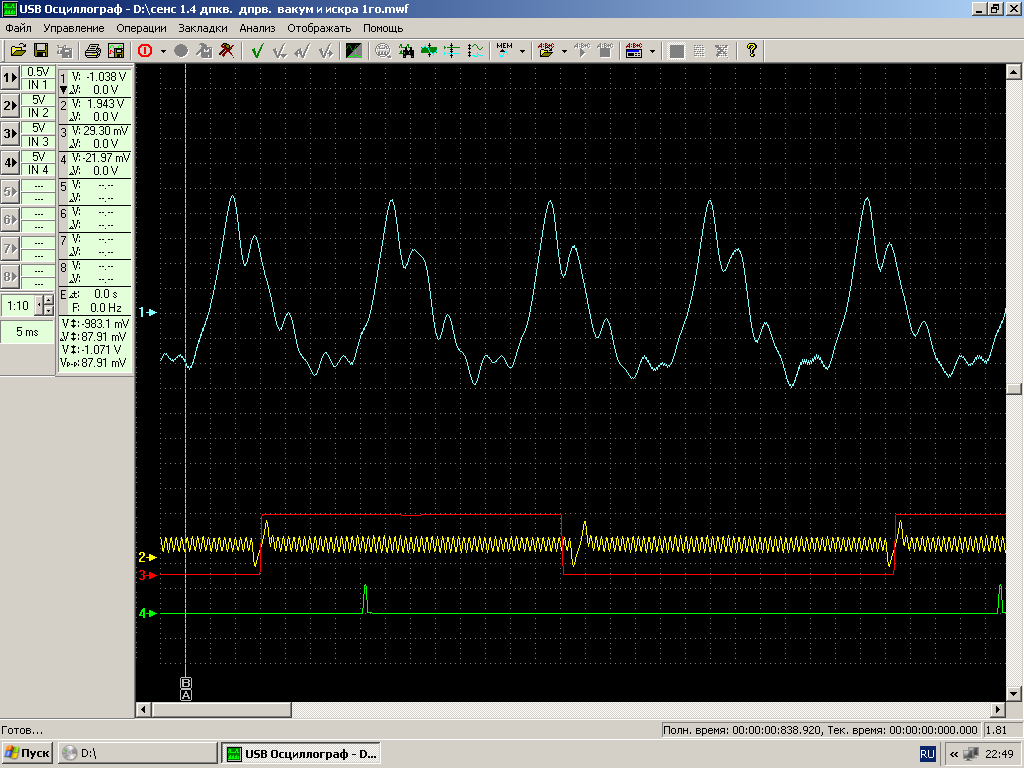Viewport: 1024px width, 768px height.
Task: Toggle disabled channel 8 button
Action: click(10, 277)
